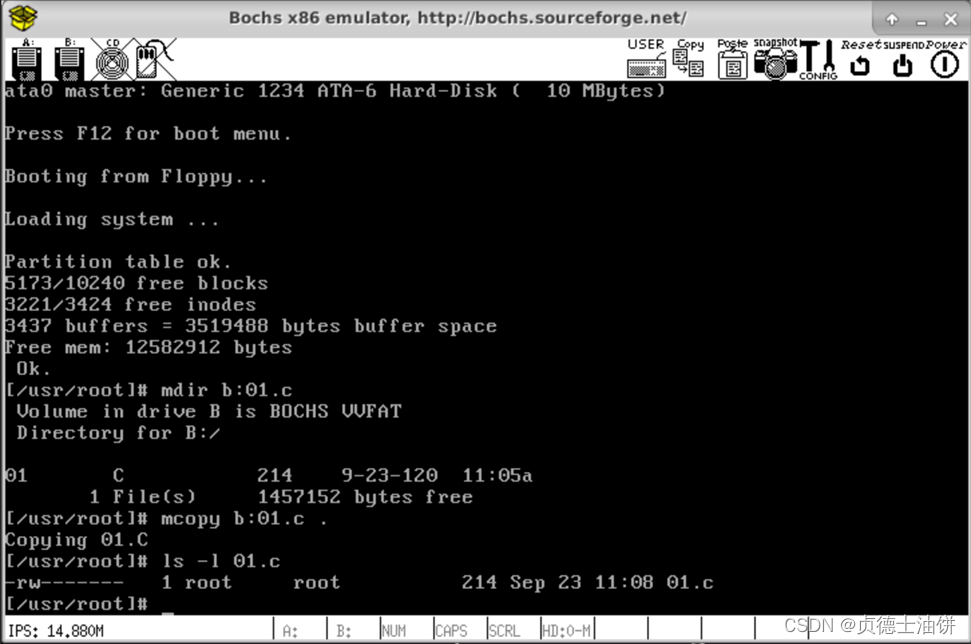Click the Bochs application title icon

click(23, 18)
